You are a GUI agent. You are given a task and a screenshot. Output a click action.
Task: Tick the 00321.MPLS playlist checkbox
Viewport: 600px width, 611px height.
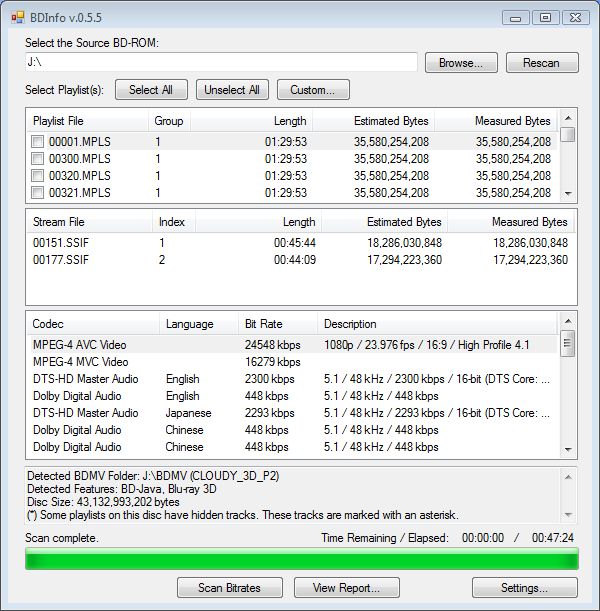[x=37, y=192]
